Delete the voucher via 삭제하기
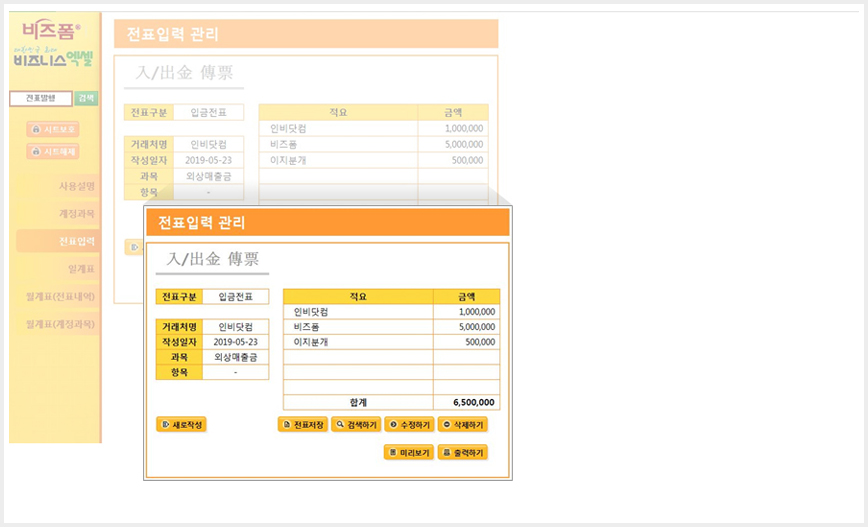Screen dimensions: 868x527 point(462,425)
